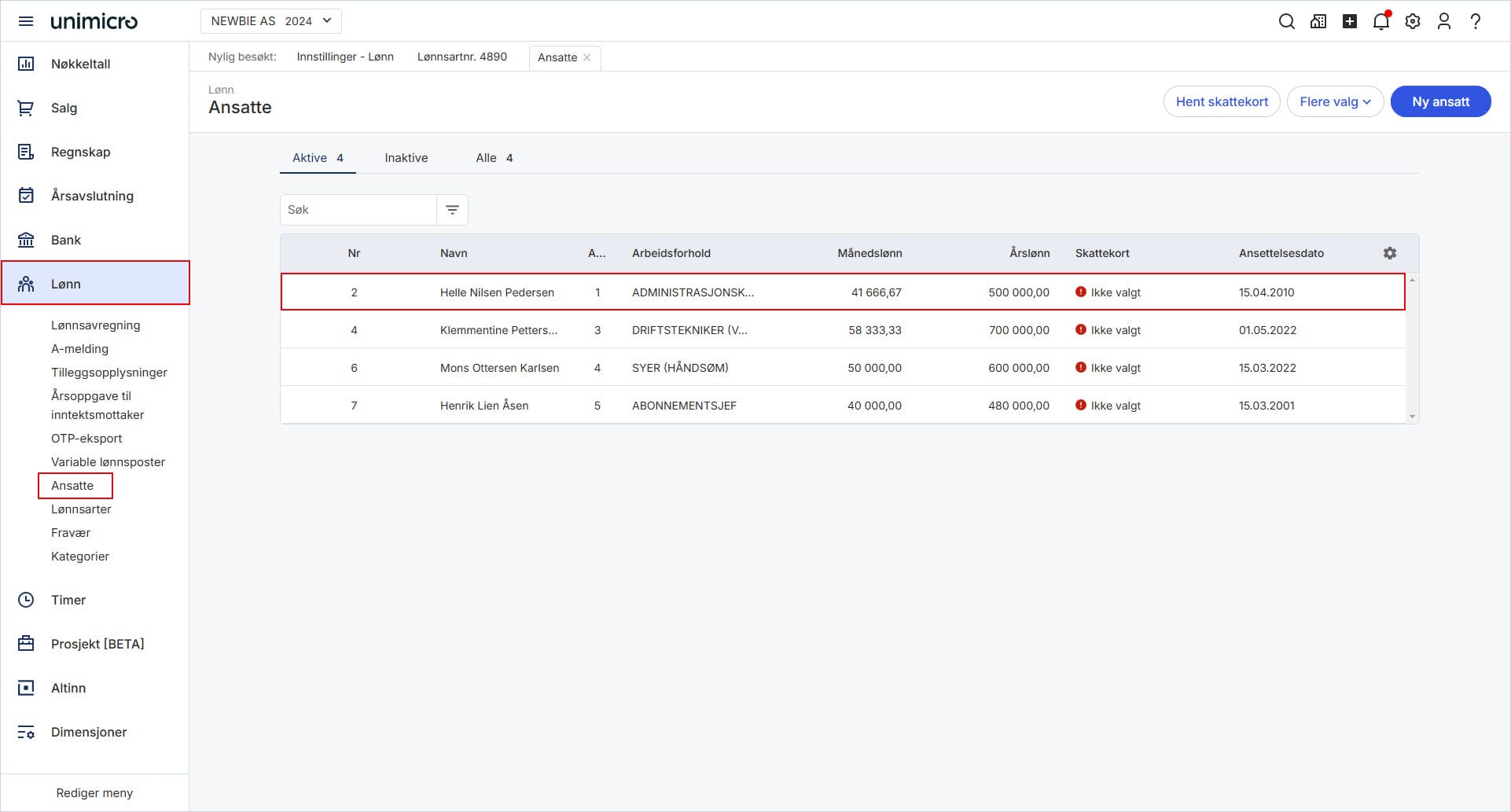Screen dimensions: 1511x812
Task: Close the Ansatte tab with X
Action: point(586,57)
